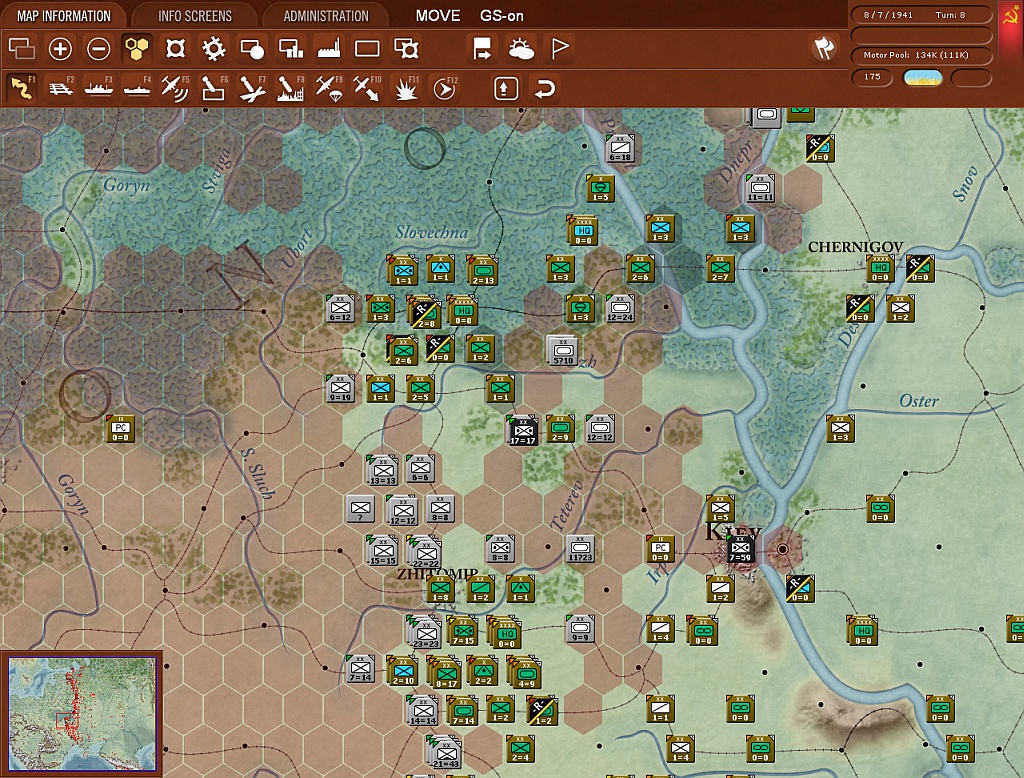Viewport: 1024px width, 778px height.
Task: Select the 4=9 Soviet unit stack
Action: click(524, 672)
